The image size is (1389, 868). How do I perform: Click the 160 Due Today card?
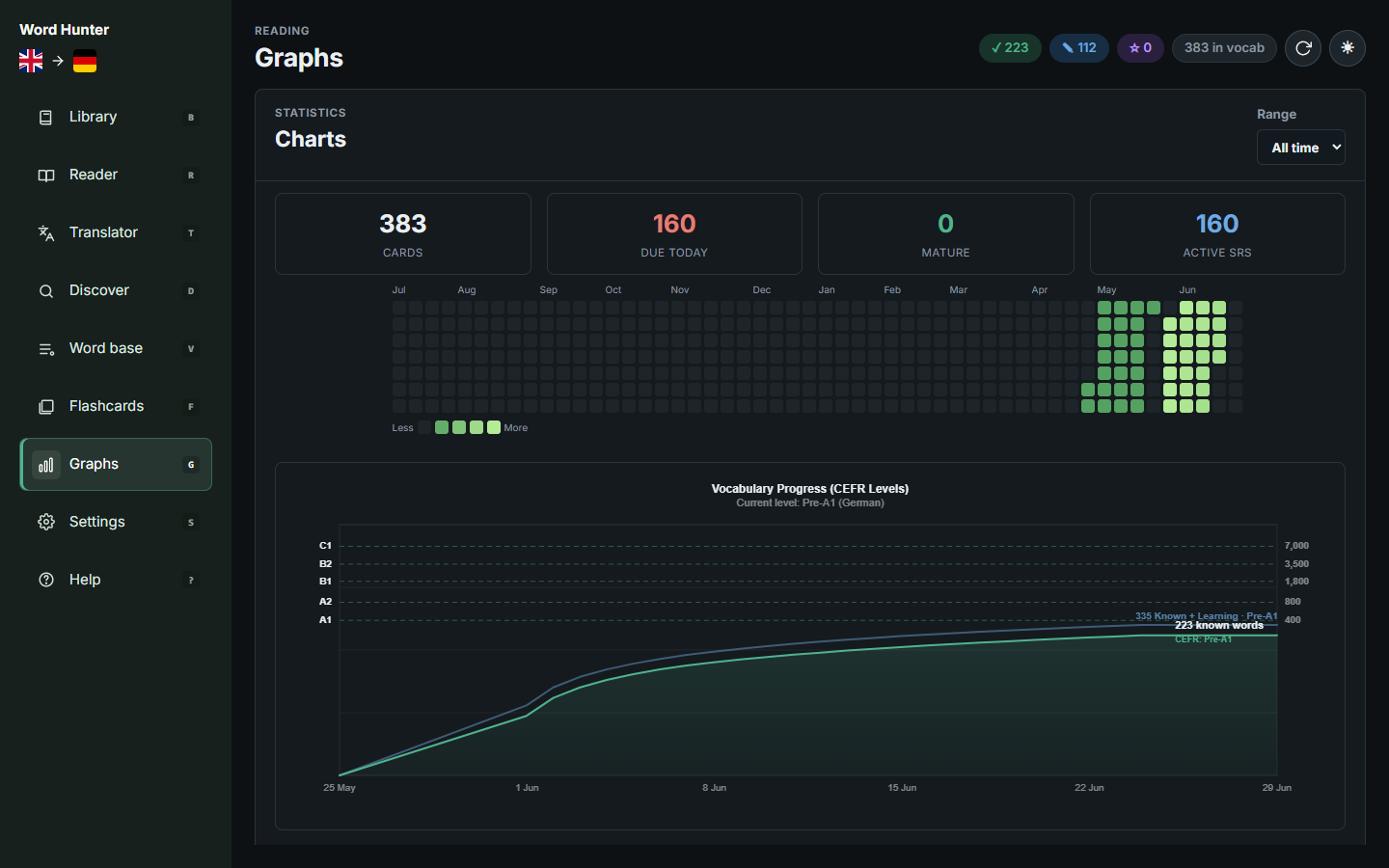(x=674, y=234)
